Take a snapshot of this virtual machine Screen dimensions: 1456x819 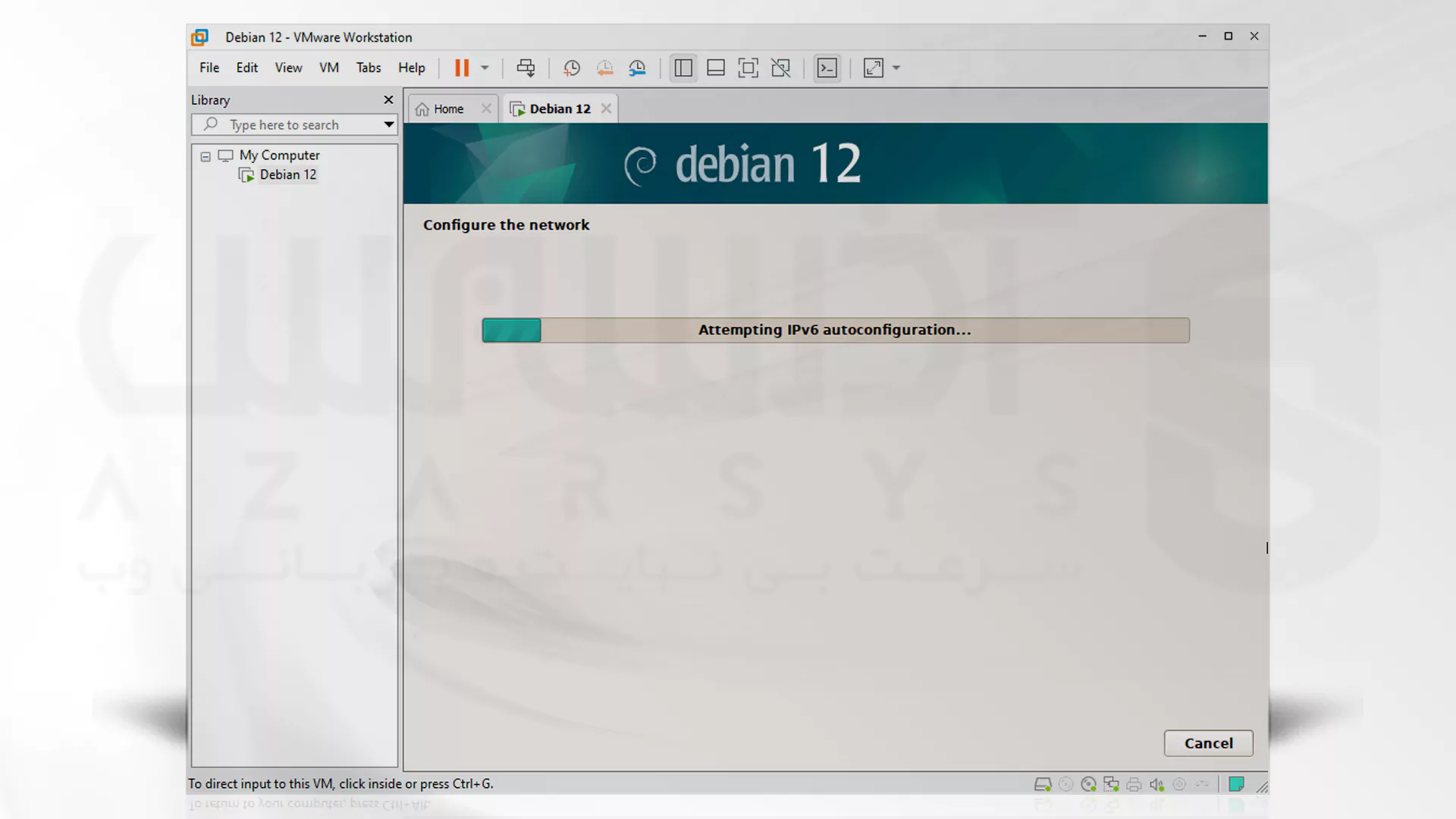tap(572, 67)
